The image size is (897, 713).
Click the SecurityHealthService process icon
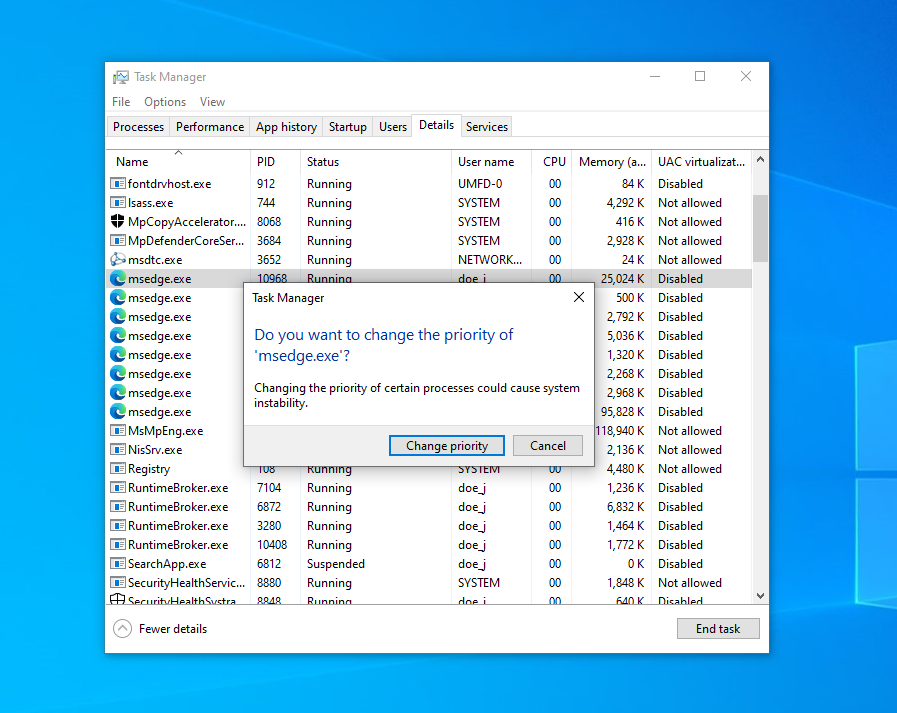tap(117, 583)
